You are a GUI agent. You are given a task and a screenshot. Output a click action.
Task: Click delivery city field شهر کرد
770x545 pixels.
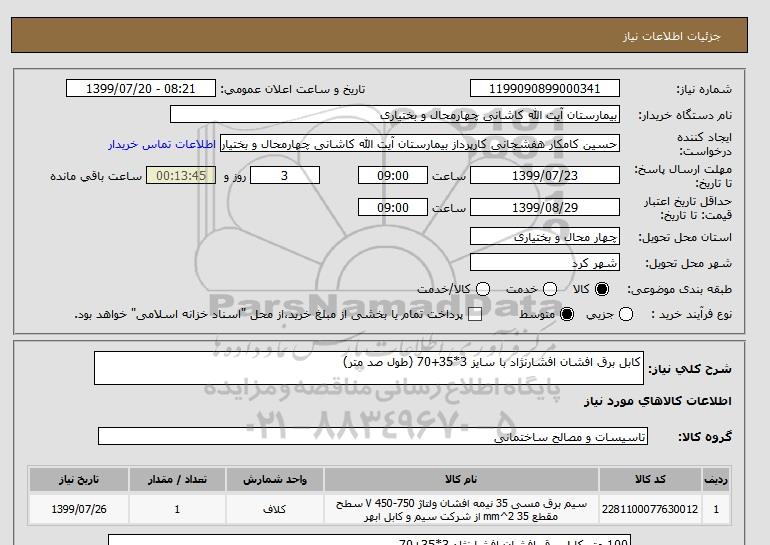pos(545,263)
